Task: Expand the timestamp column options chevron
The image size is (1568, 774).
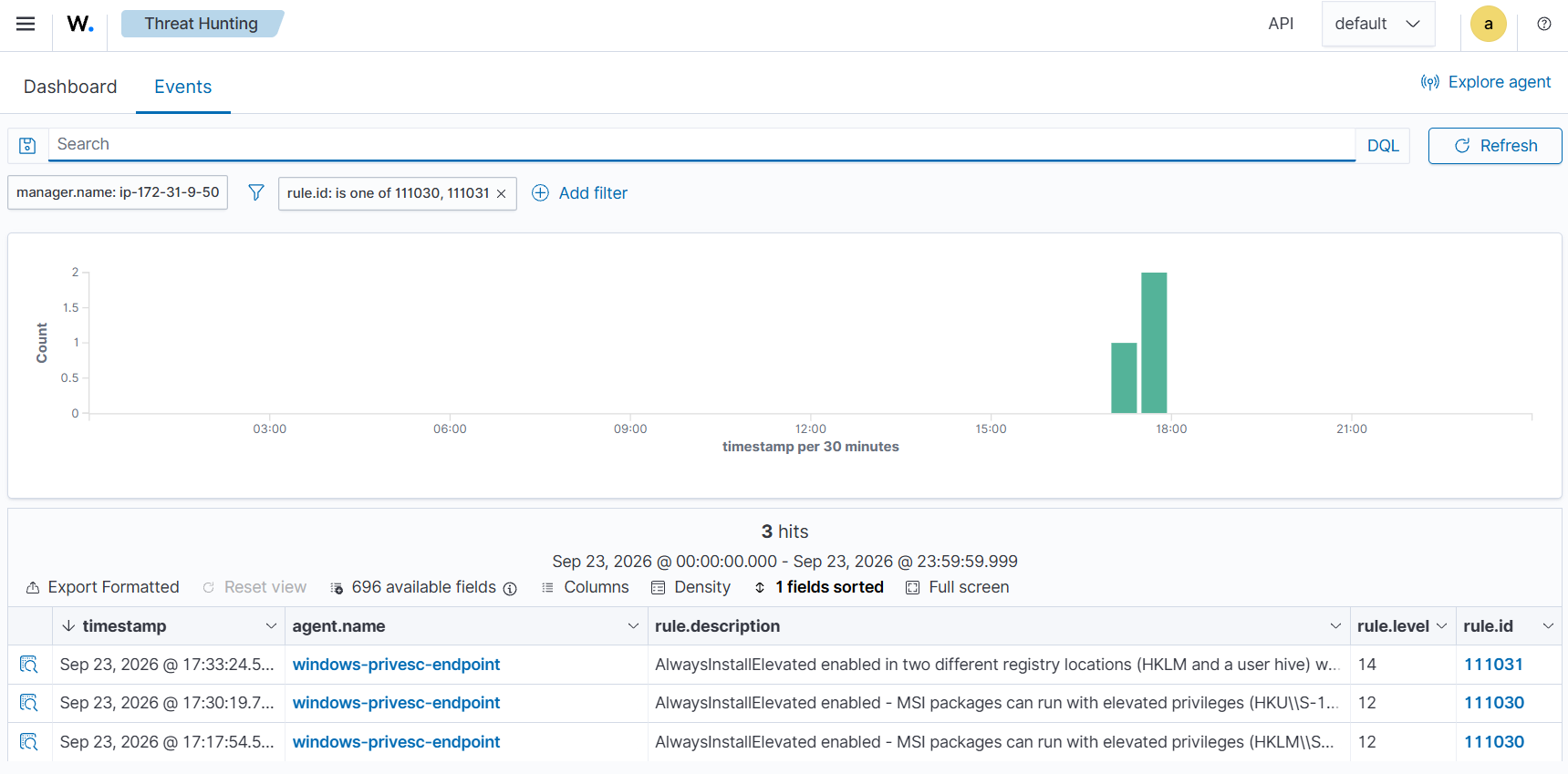Action: tap(271, 625)
